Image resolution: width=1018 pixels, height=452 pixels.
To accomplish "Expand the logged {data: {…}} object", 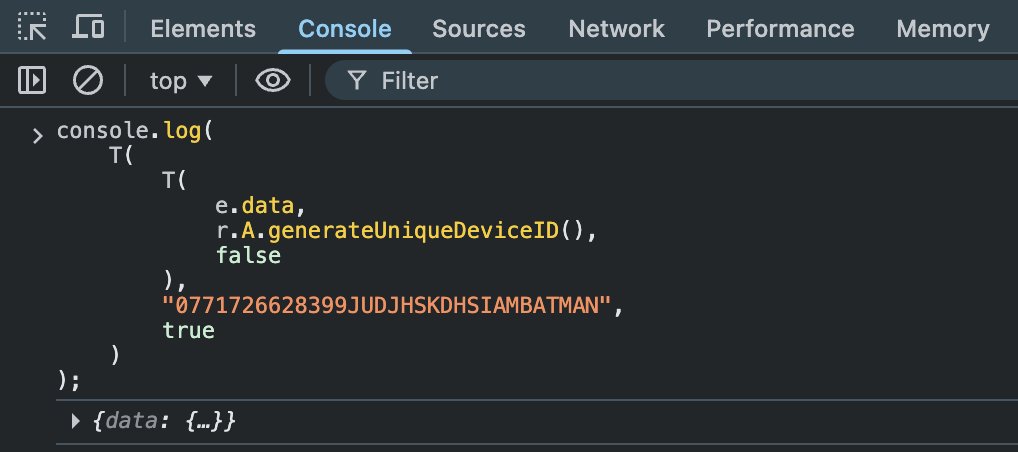I will [x=76, y=421].
